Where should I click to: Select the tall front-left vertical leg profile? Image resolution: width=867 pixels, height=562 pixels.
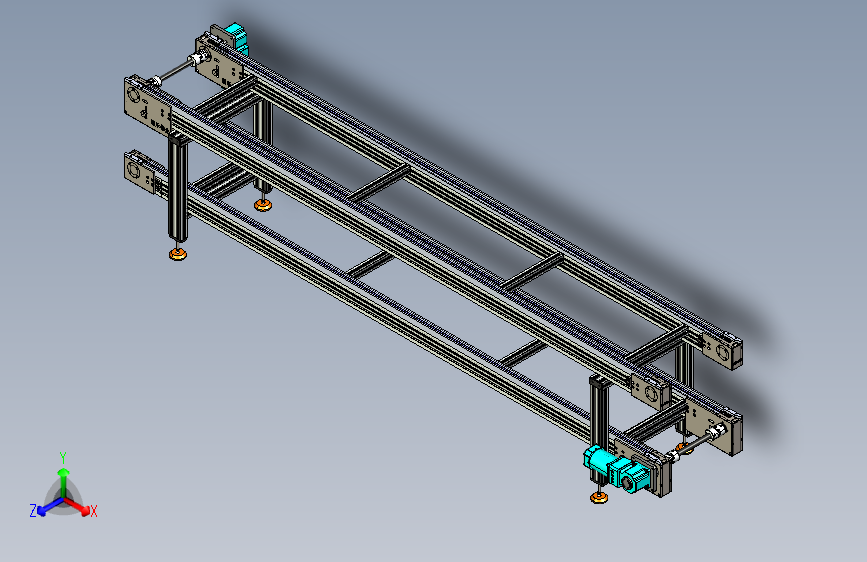pos(178,187)
